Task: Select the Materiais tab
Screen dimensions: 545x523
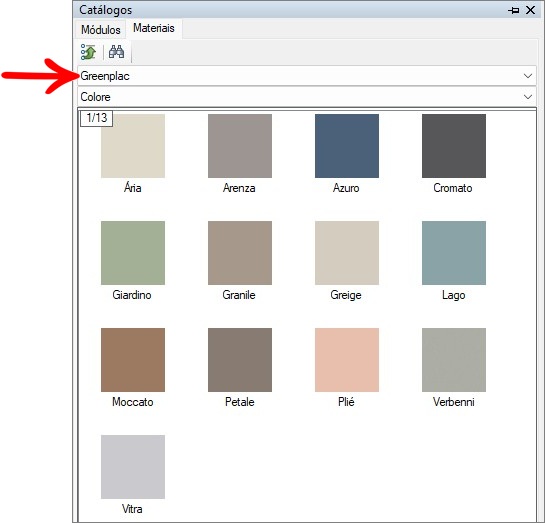Action: click(154, 28)
